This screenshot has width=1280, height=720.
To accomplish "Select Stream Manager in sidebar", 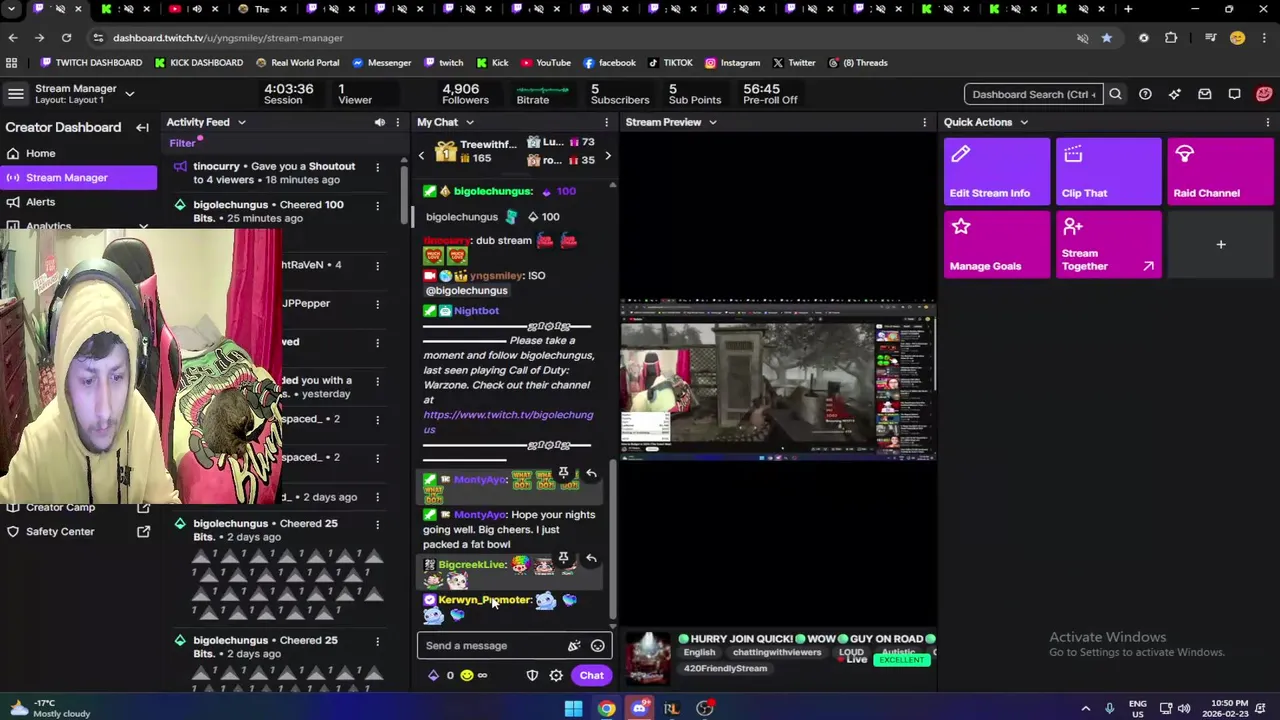I will (78, 177).
